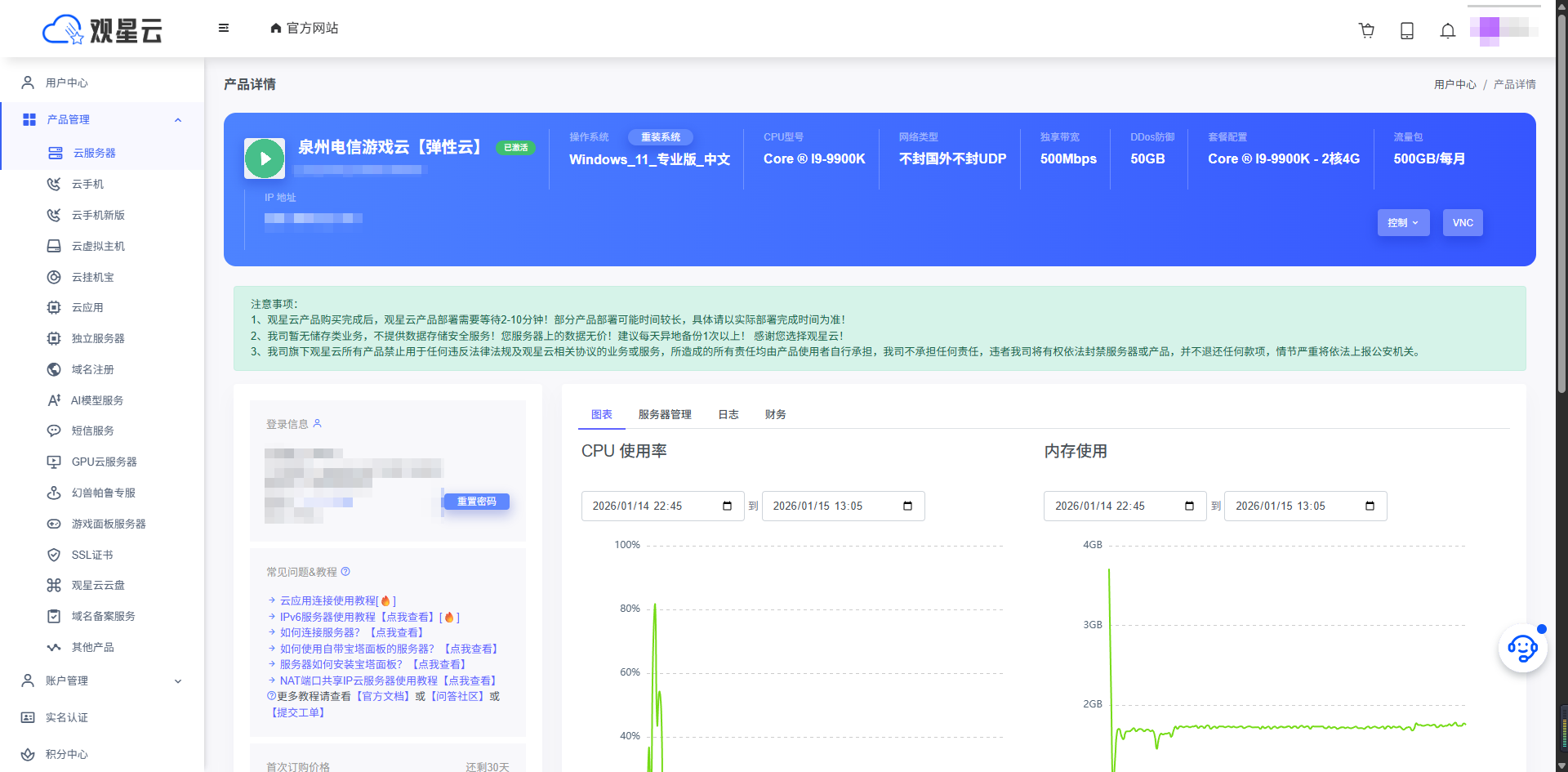Select 幻兽帕鲁专服 in the sidebar
The image size is (1568, 772).
100,493
